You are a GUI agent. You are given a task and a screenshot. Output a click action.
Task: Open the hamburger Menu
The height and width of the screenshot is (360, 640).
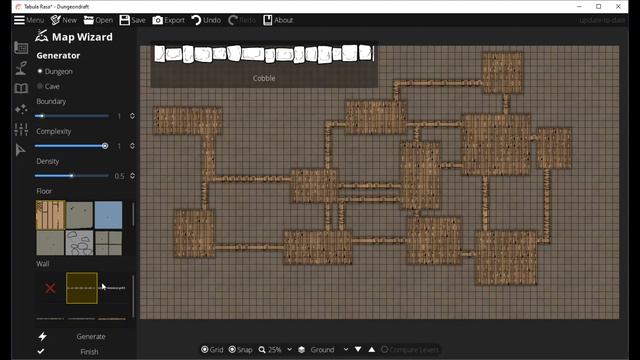(x=29, y=20)
